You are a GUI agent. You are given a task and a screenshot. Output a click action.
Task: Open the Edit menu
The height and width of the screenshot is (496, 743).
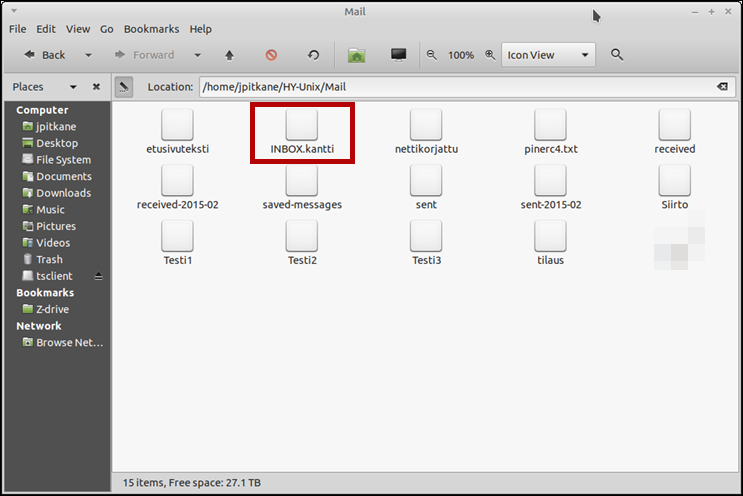click(46, 29)
